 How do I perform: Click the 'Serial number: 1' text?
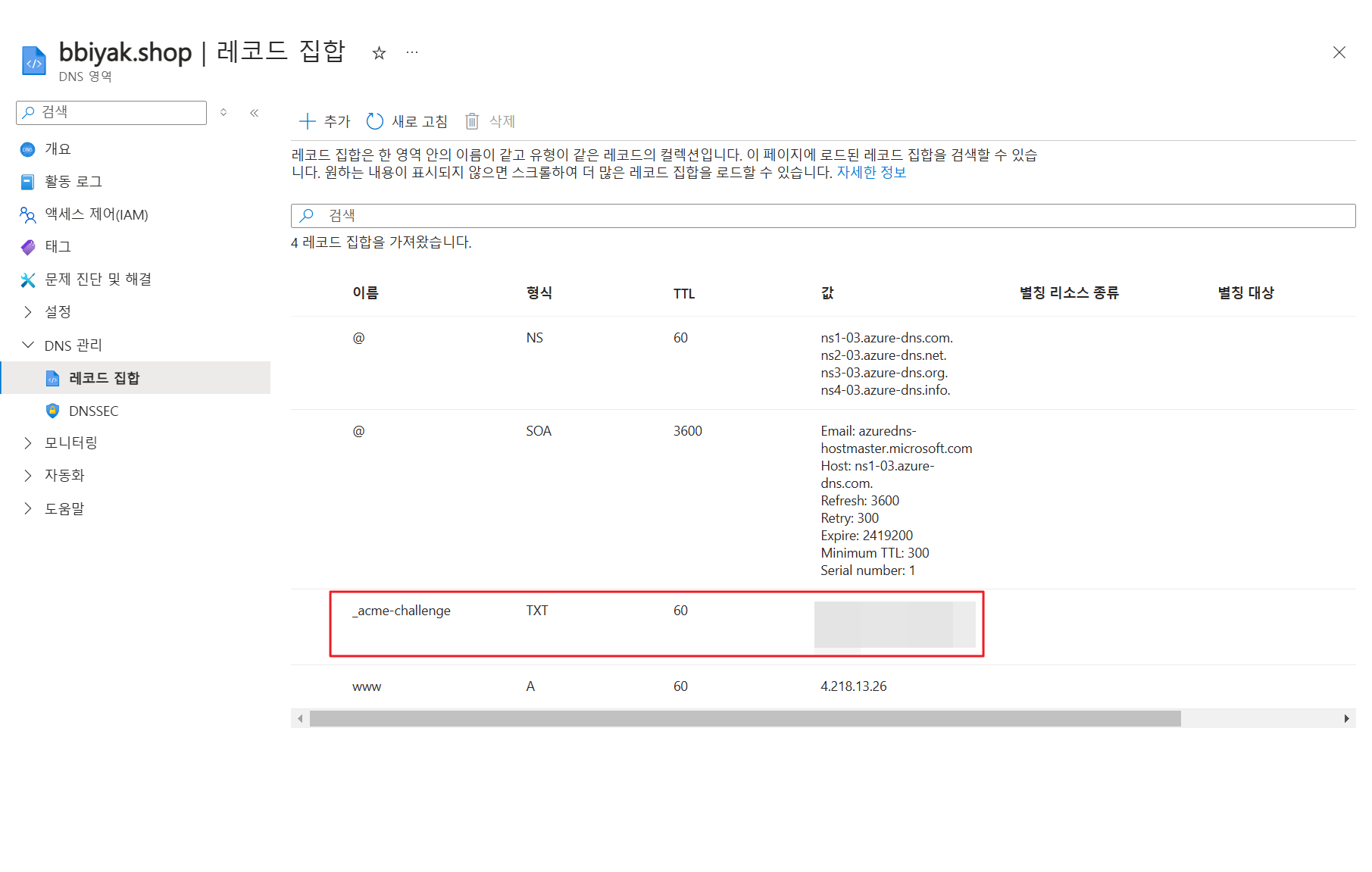click(x=868, y=570)
